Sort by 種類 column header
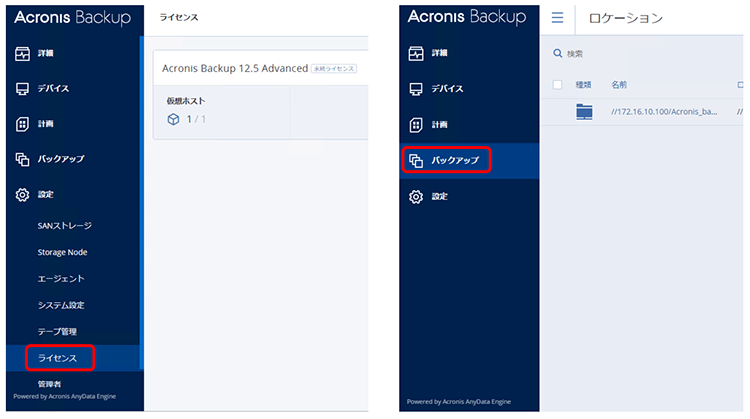 pos(583,85)
